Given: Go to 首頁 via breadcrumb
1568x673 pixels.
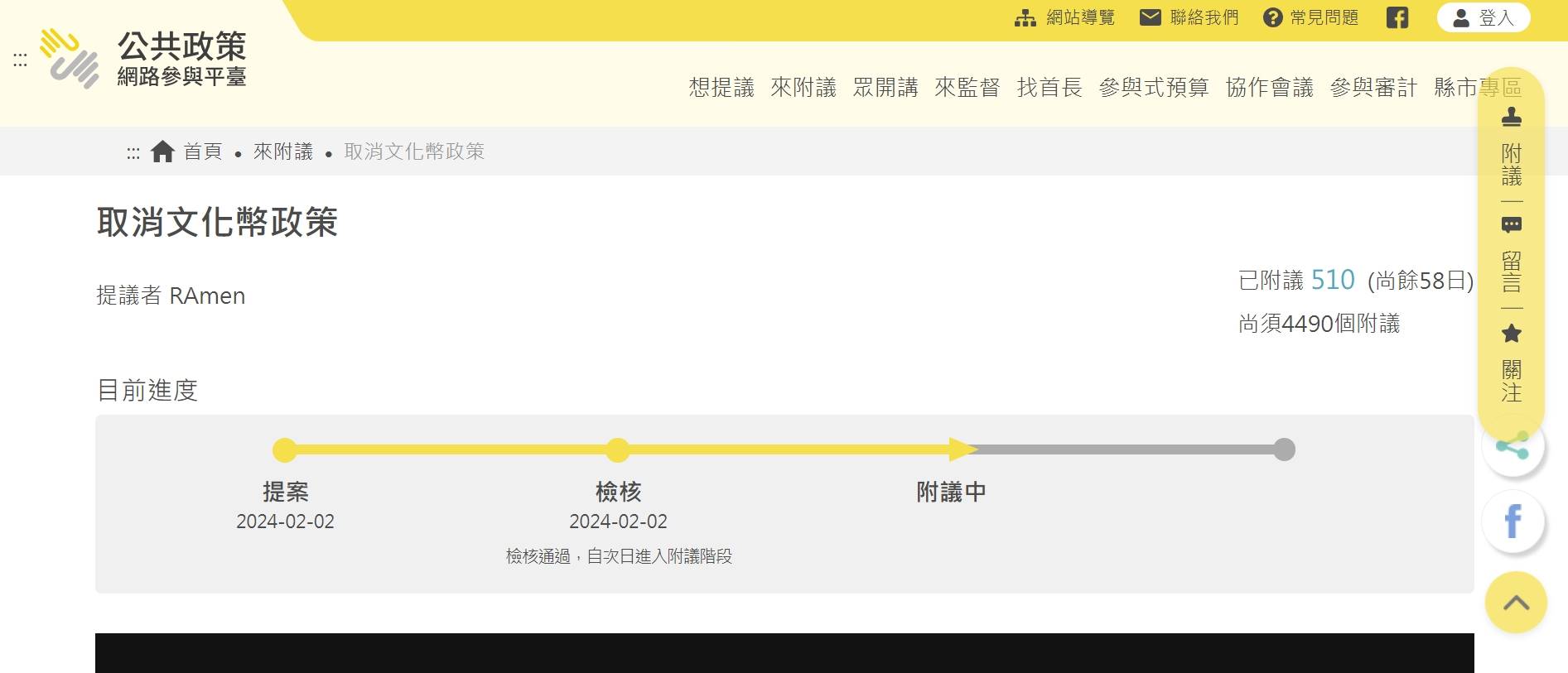Looking at the screenshot, I should click(203, 151).
